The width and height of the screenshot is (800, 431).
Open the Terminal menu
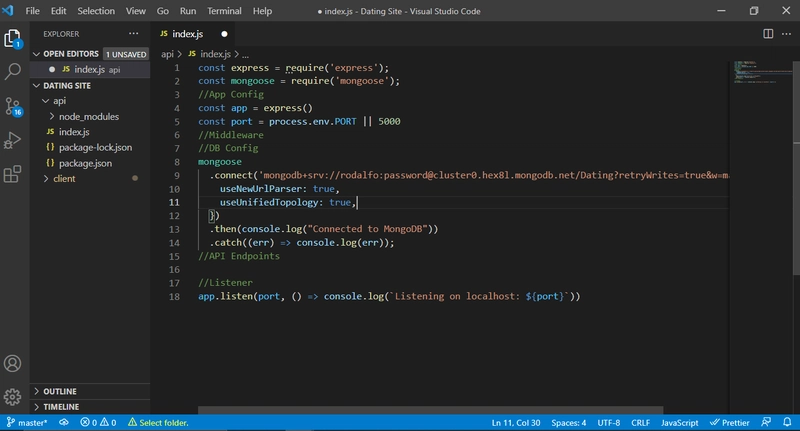224,11
